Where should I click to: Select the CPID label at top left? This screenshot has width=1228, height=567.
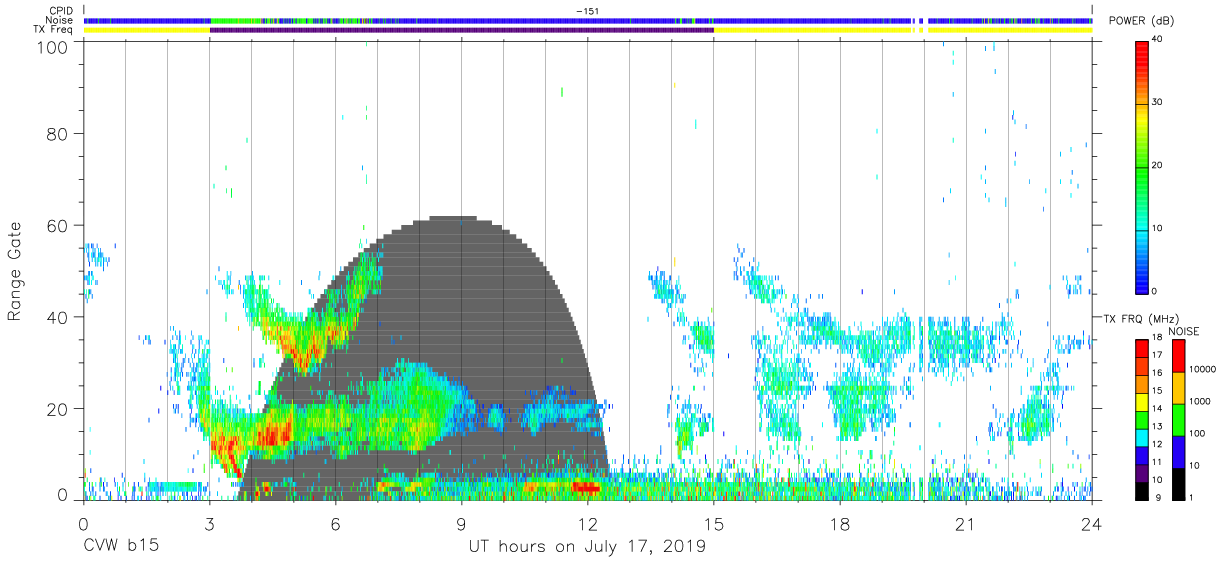pyautogui.click(x=60, y=11)
